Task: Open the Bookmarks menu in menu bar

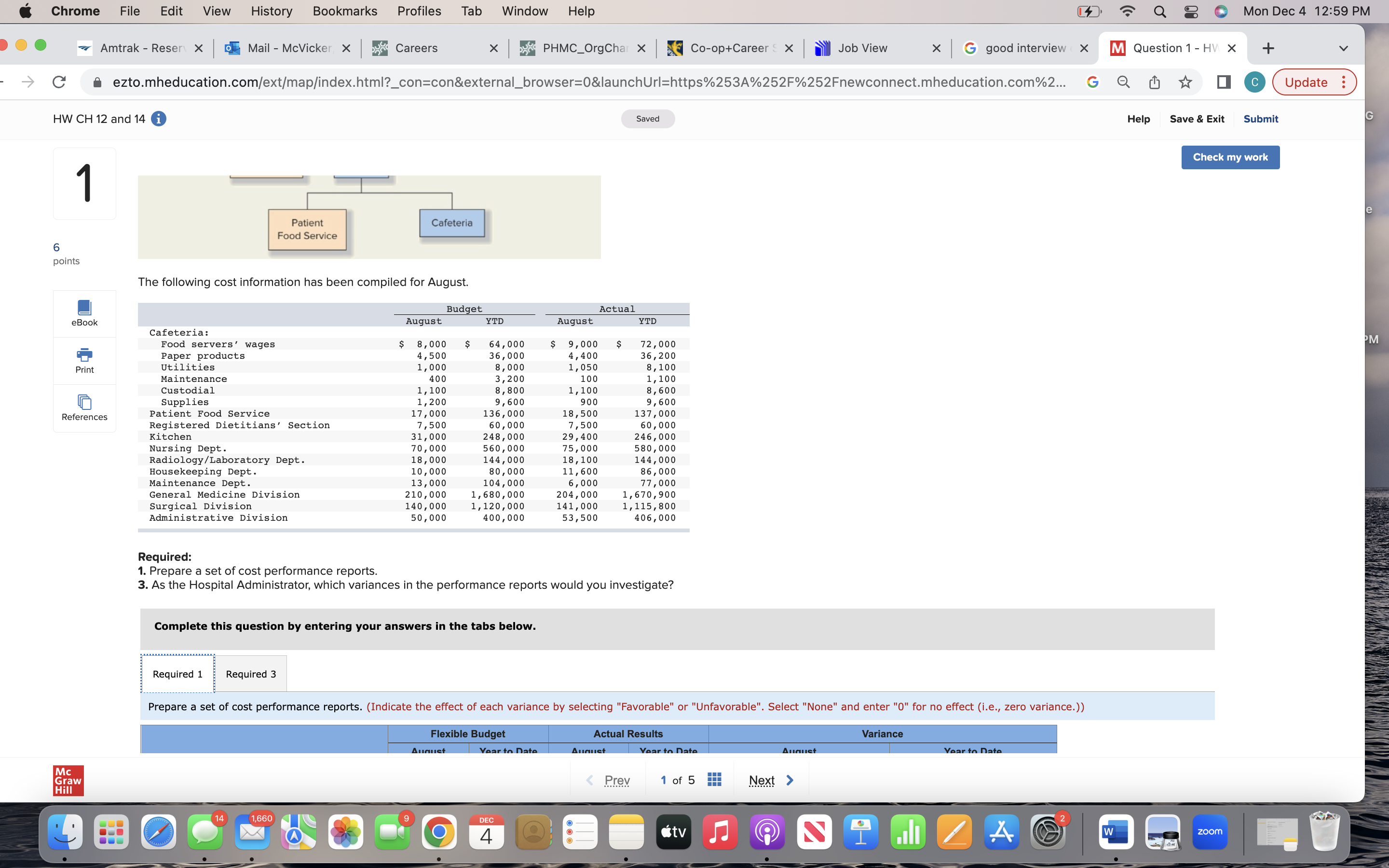Action: coord(344,11)
